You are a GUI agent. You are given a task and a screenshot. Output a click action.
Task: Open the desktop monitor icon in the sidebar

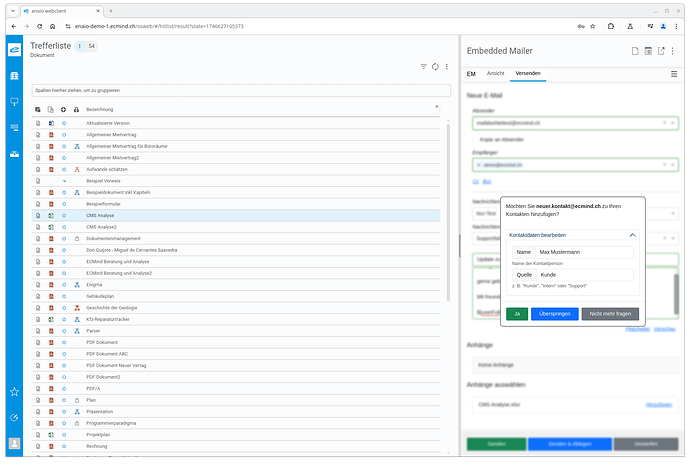(x=14, y=102)
